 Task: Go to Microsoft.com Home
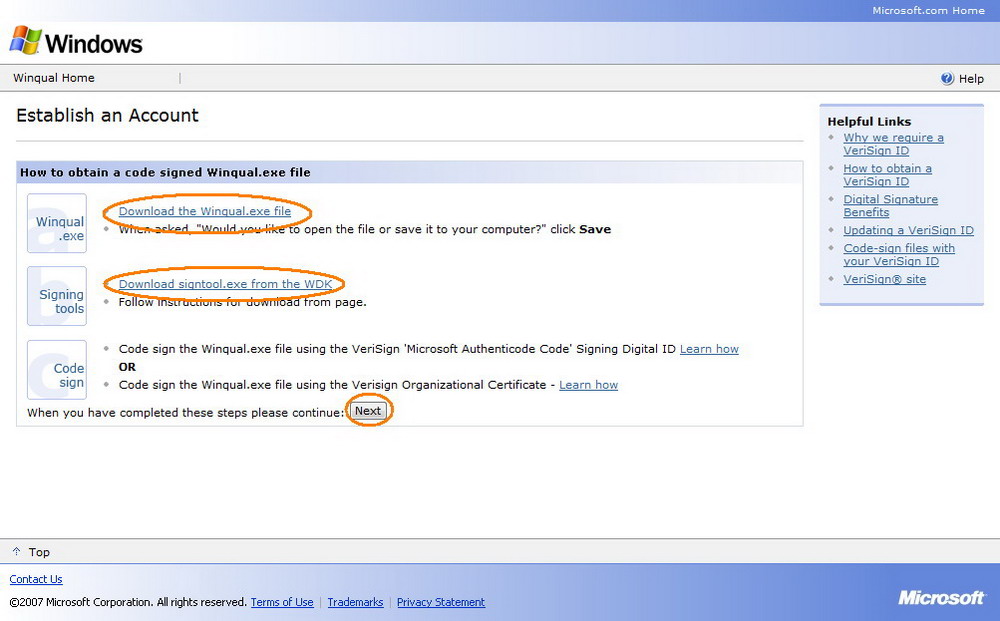[x=928, y=10]
